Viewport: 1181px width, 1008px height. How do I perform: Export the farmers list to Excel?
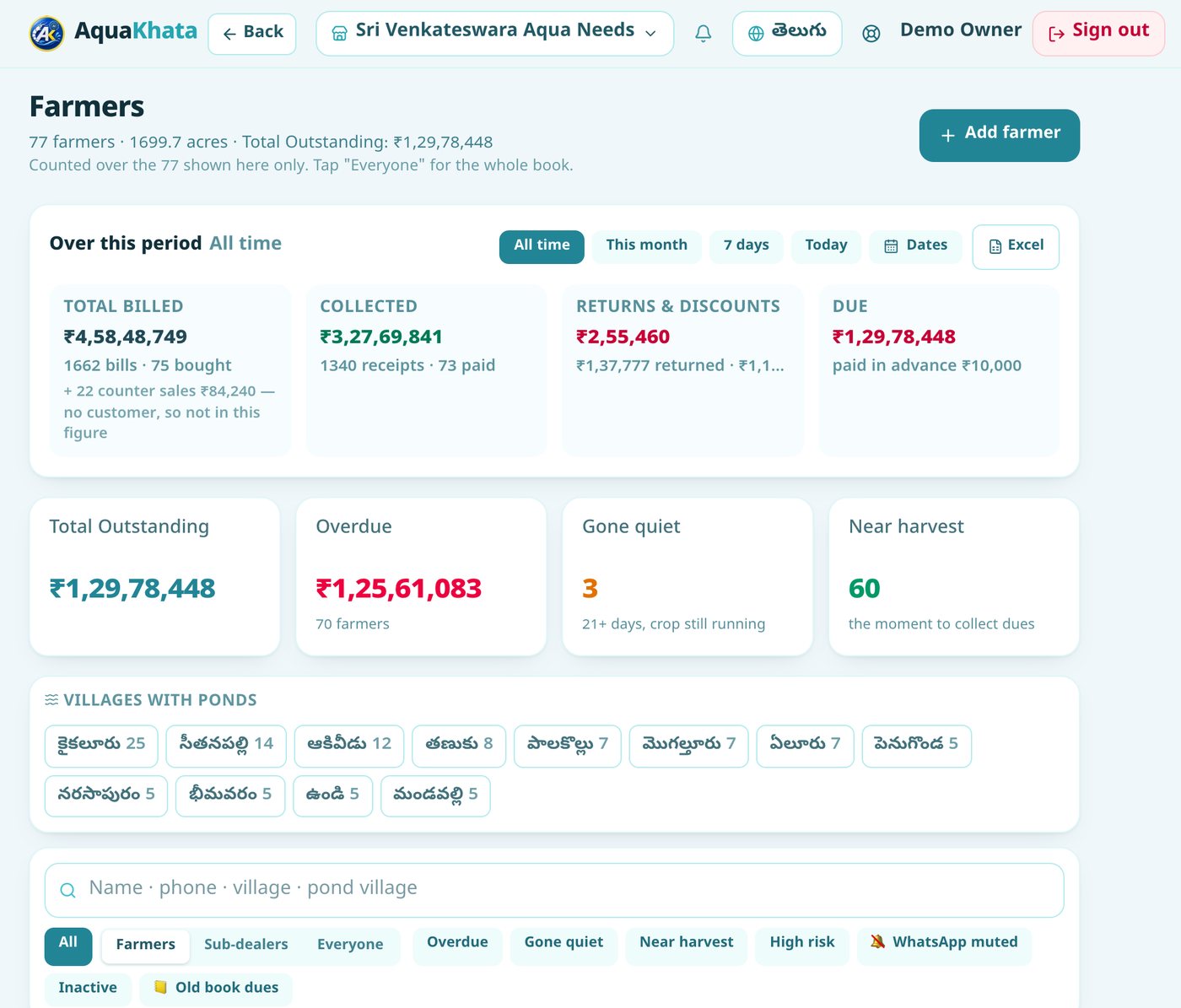(x=1016, y=247)
